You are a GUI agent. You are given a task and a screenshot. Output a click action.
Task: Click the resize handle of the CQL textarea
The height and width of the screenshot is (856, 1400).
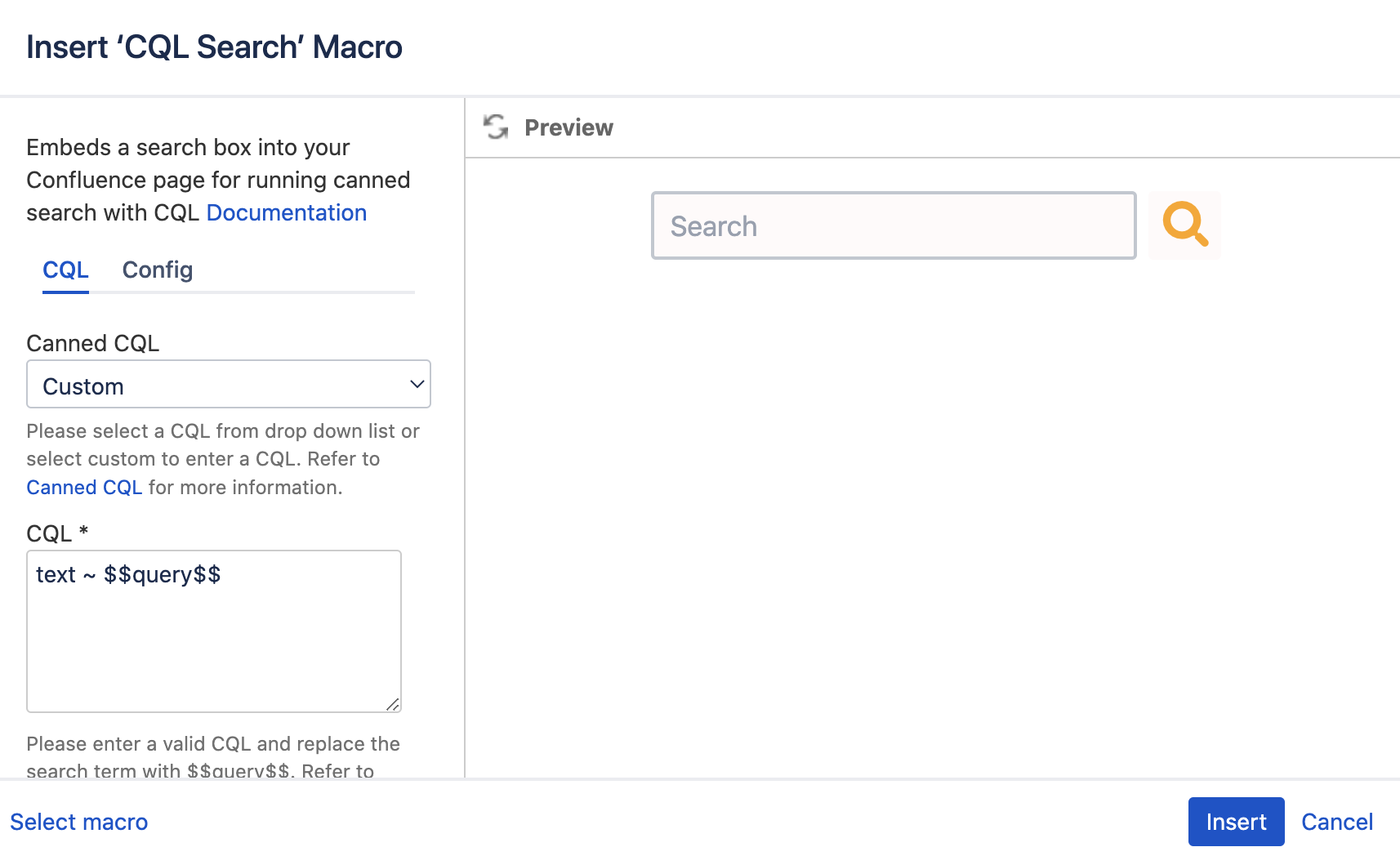pos(392,704)
